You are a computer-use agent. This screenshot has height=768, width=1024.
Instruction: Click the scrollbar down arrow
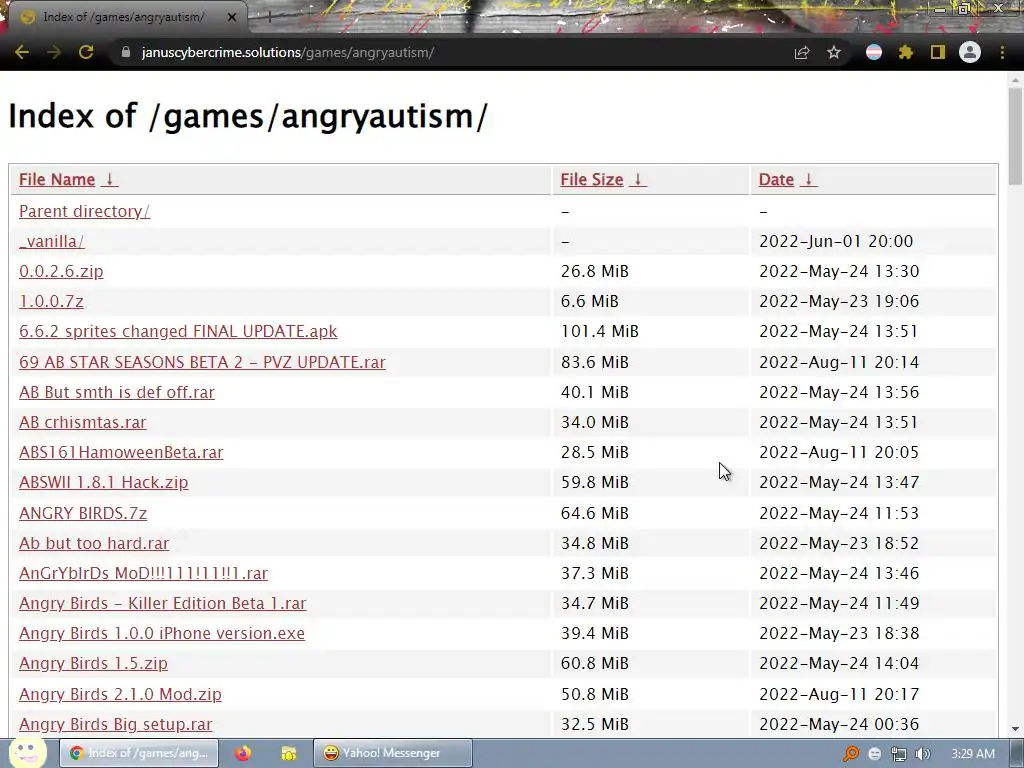pyautogui.click(x=1015, y=729)
